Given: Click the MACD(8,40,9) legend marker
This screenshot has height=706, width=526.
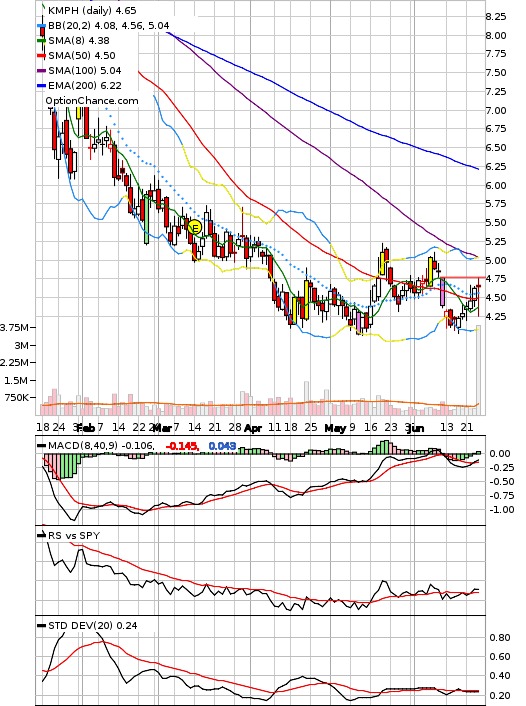Looking at the screenshot, I should (41, 446).
